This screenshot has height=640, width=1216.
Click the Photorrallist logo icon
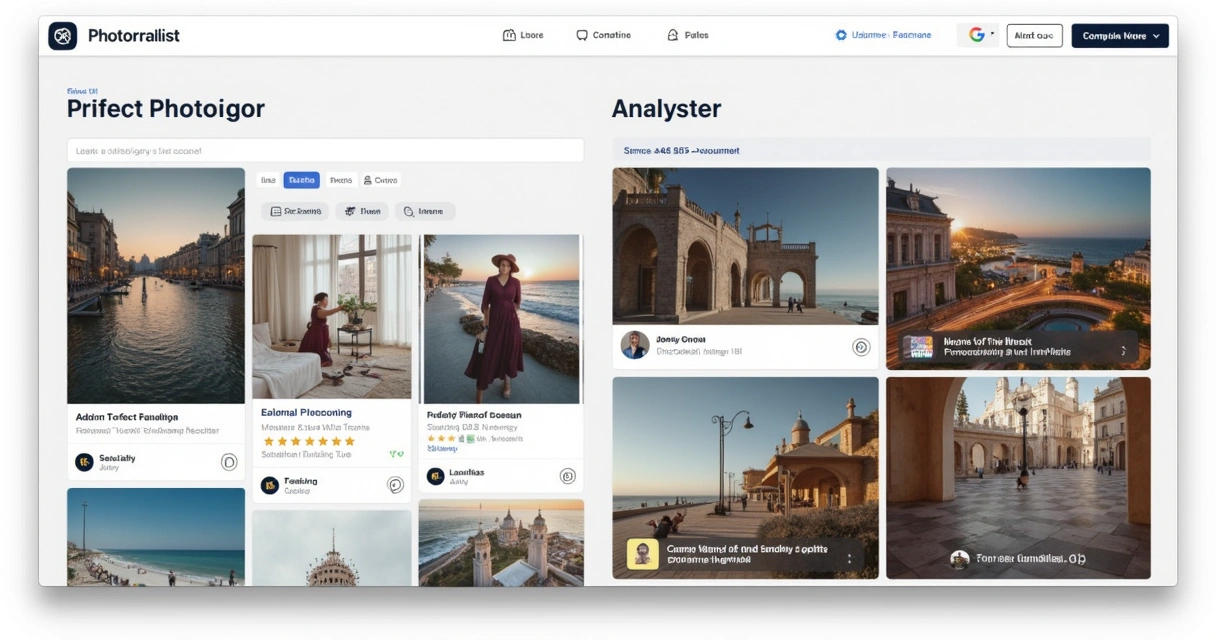pos(62,36)
